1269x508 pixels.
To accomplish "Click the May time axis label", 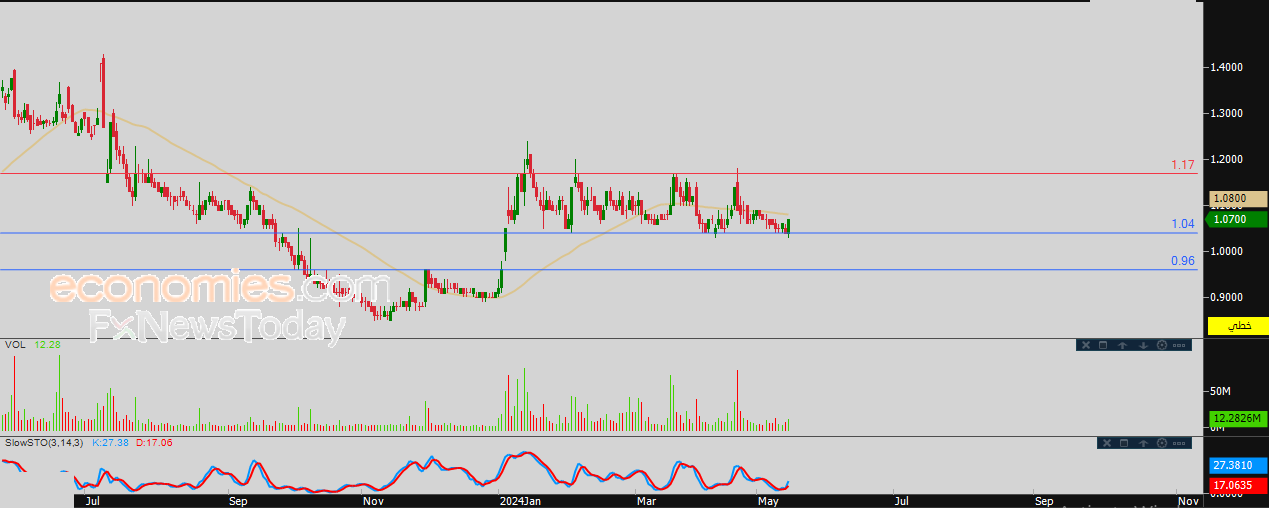I will point(768,500).
